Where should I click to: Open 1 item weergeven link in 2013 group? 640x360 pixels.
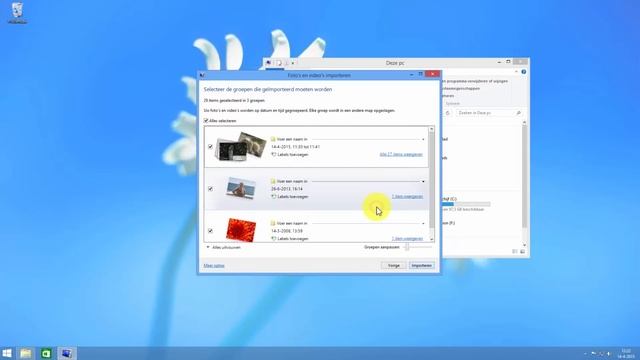pyautogui.click(x=407, y=197)
